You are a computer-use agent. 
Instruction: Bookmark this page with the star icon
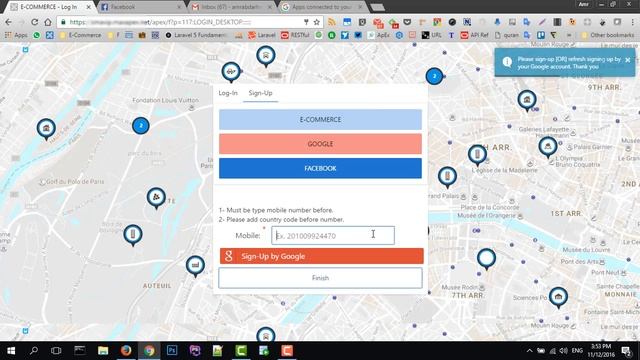click(x=317, y=22)
